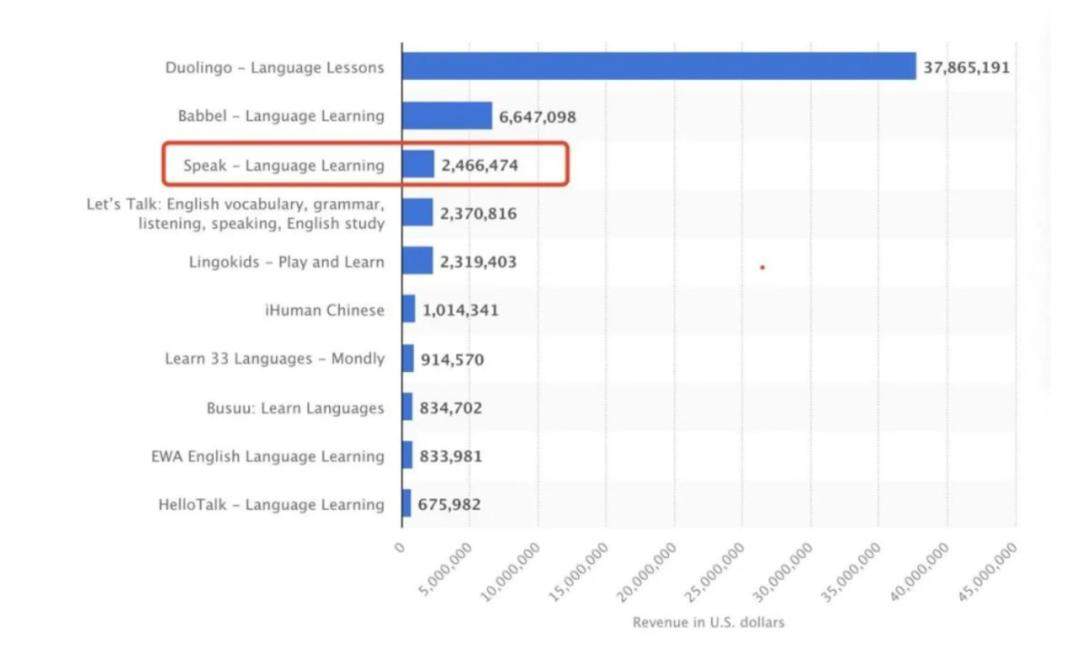Screen dimensions: 1080x655
Task: Click the value 833,981
Action: [450, 456]
